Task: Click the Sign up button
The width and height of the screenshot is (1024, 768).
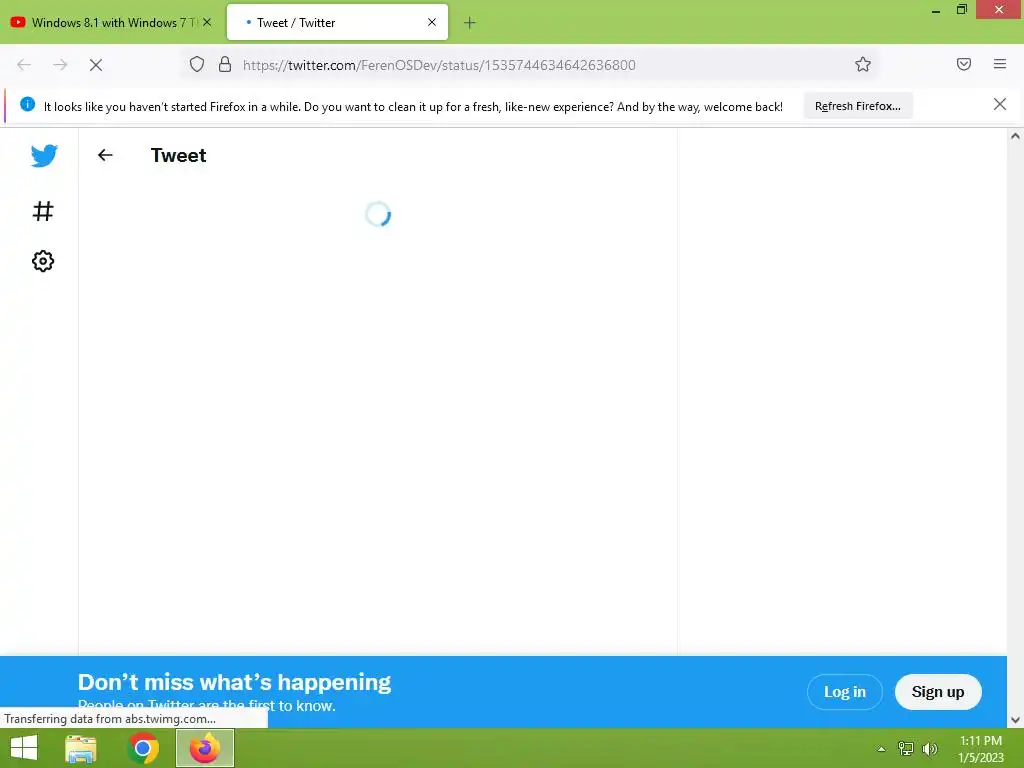Action: 938,692
